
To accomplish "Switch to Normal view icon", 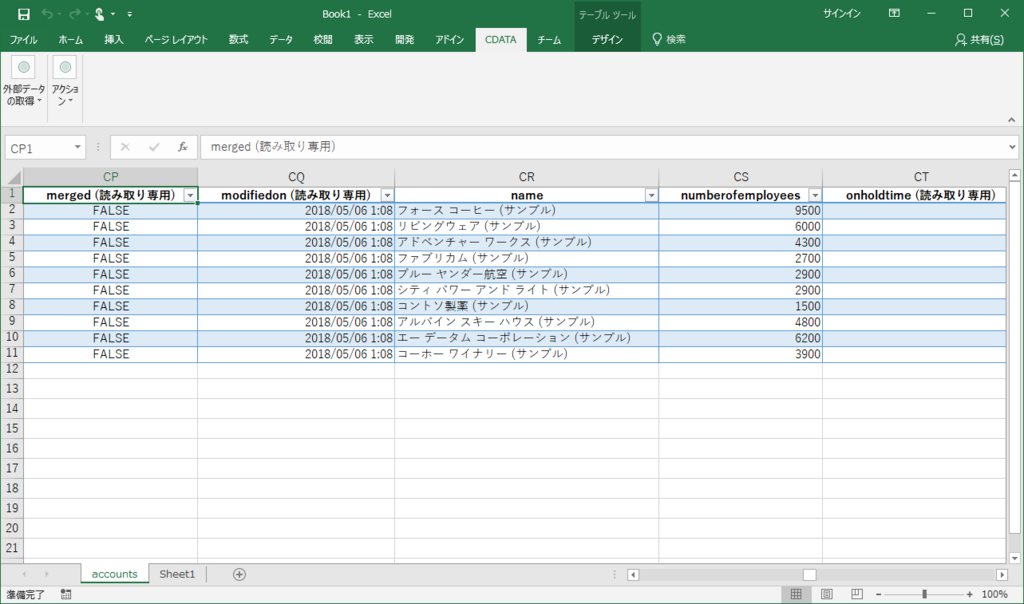I will pos(796,594).
